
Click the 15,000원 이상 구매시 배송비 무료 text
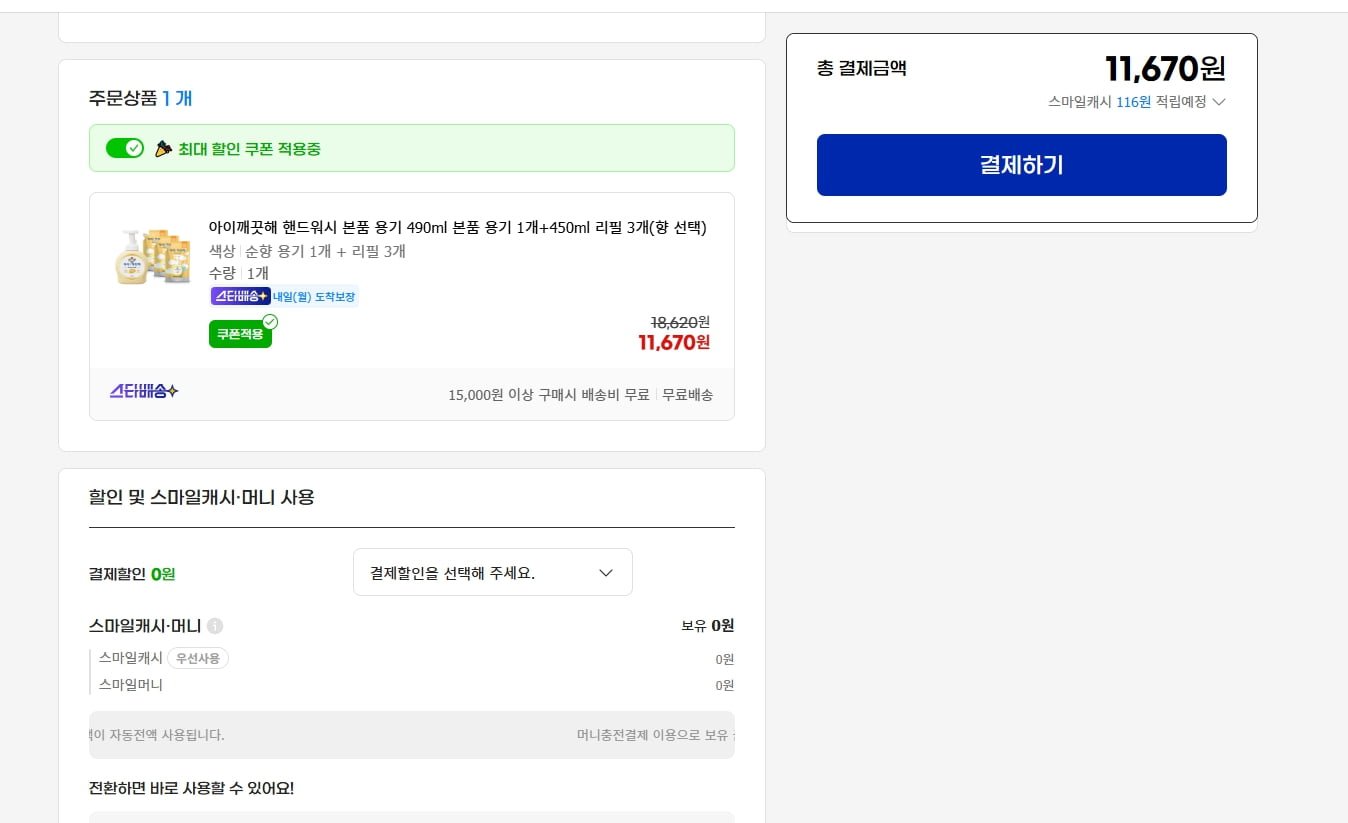(x=548, y=395)
